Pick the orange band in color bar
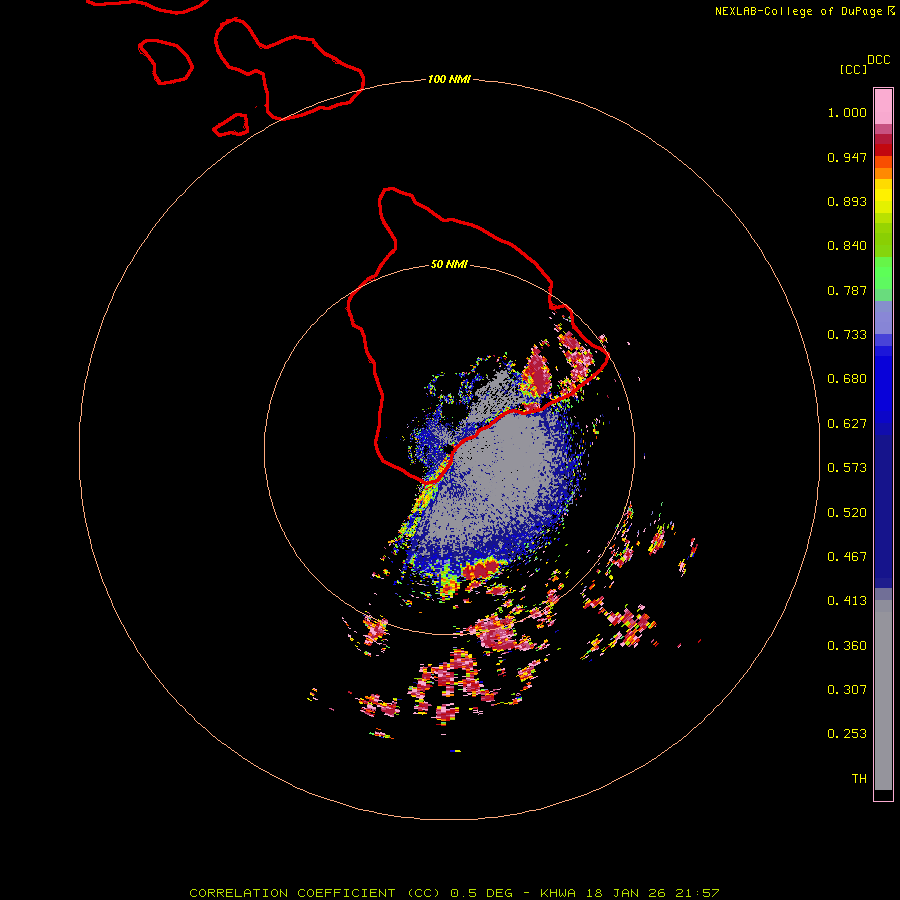 click(x=883, y=173)
